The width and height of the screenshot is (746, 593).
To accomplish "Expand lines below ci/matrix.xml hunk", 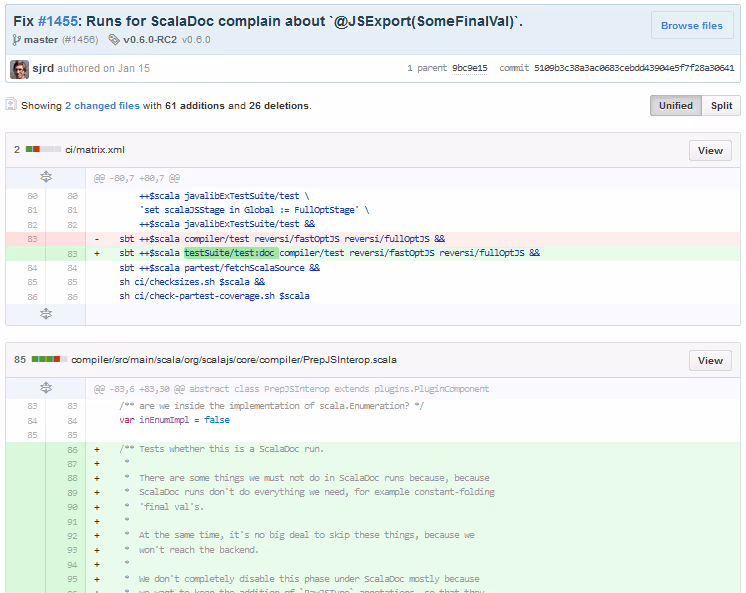I will (46, 314).
